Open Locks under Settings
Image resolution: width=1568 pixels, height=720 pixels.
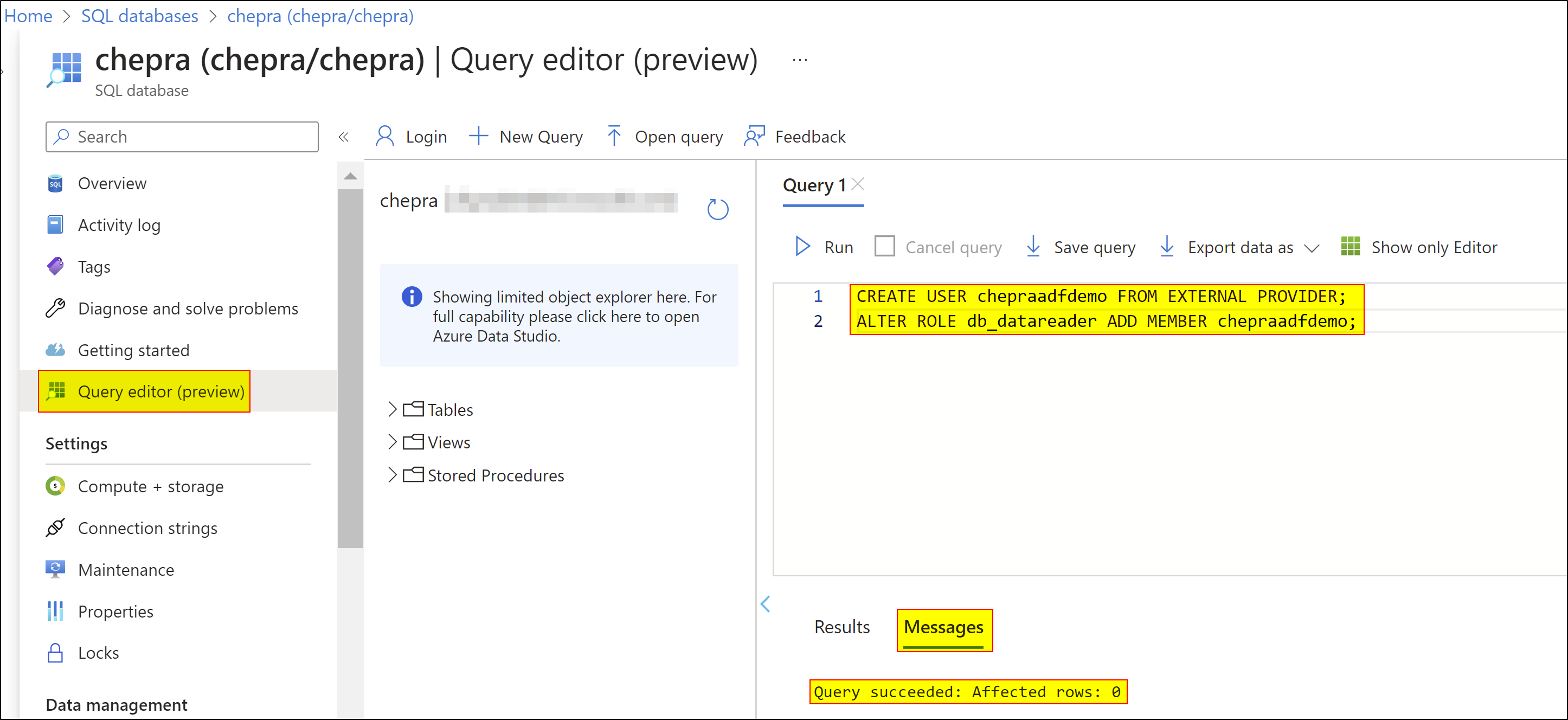pyautogui.click(x=98, y=652)
